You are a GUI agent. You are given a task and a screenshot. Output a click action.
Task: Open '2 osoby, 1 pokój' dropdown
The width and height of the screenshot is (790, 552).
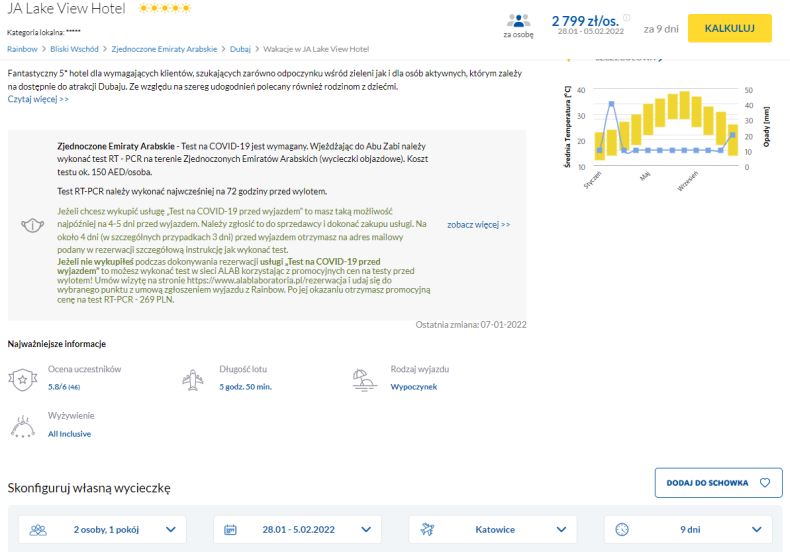[x=102, y=529]
